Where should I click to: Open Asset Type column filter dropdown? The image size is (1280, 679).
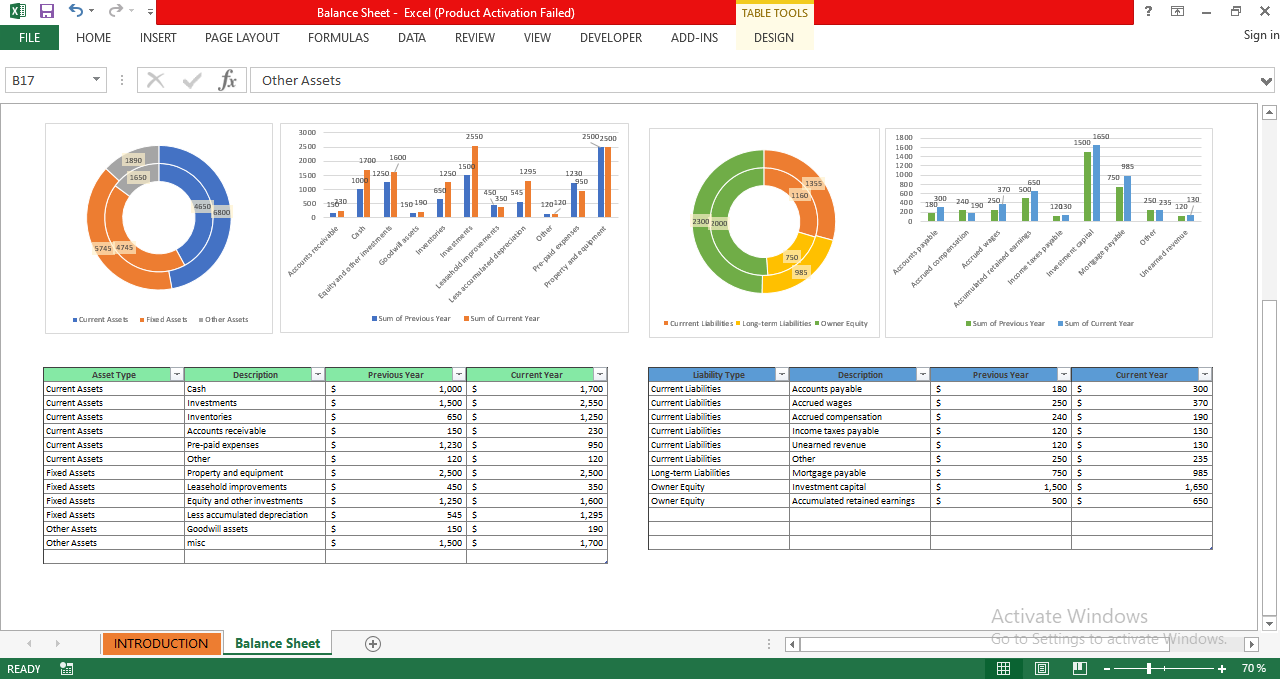tap(177, 375)
